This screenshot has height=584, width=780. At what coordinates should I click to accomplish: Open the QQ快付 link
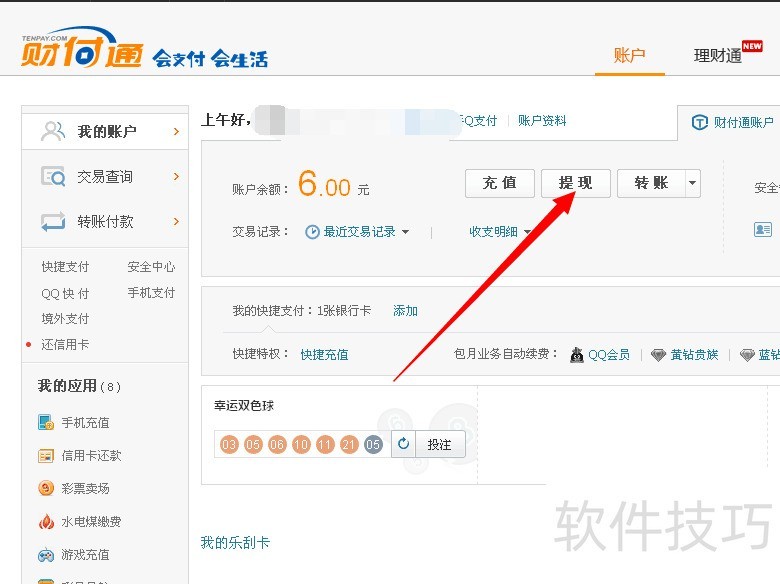click(65, 293)
